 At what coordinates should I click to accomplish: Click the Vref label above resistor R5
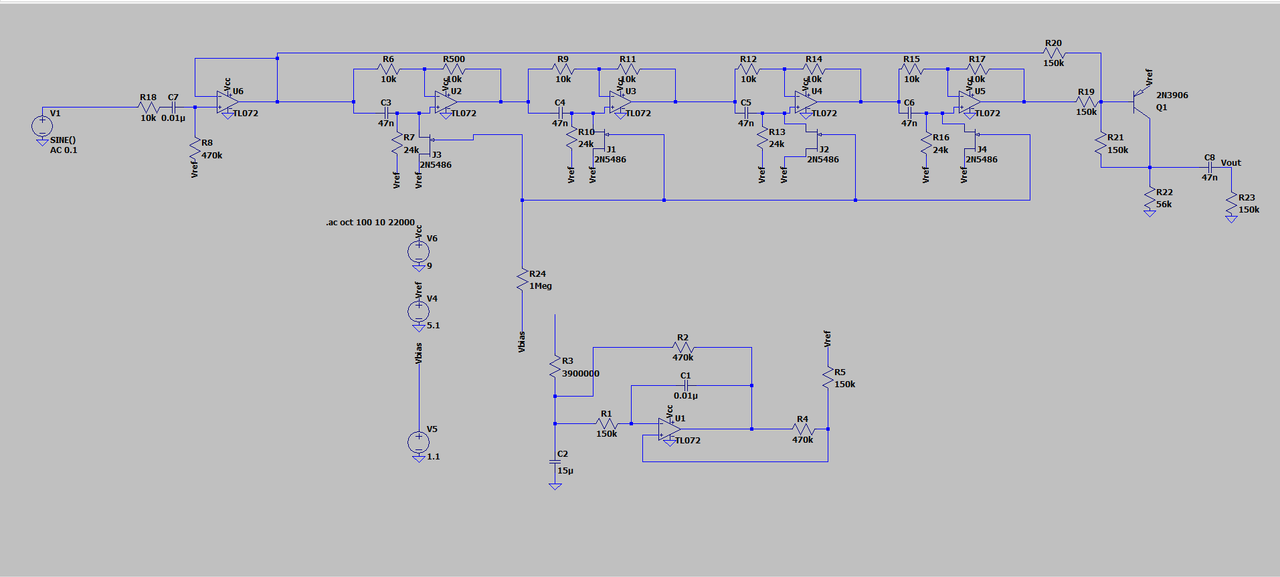827,339
